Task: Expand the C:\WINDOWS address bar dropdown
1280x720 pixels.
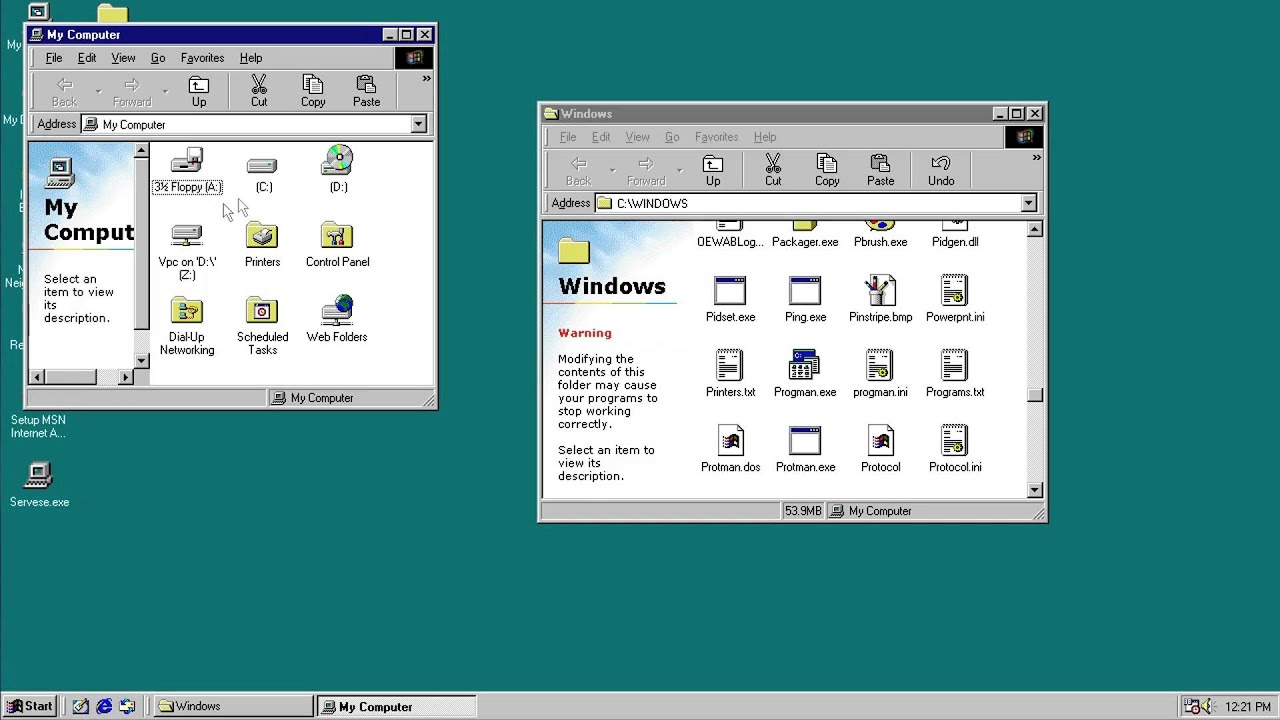Action: tap(1028, 203)
